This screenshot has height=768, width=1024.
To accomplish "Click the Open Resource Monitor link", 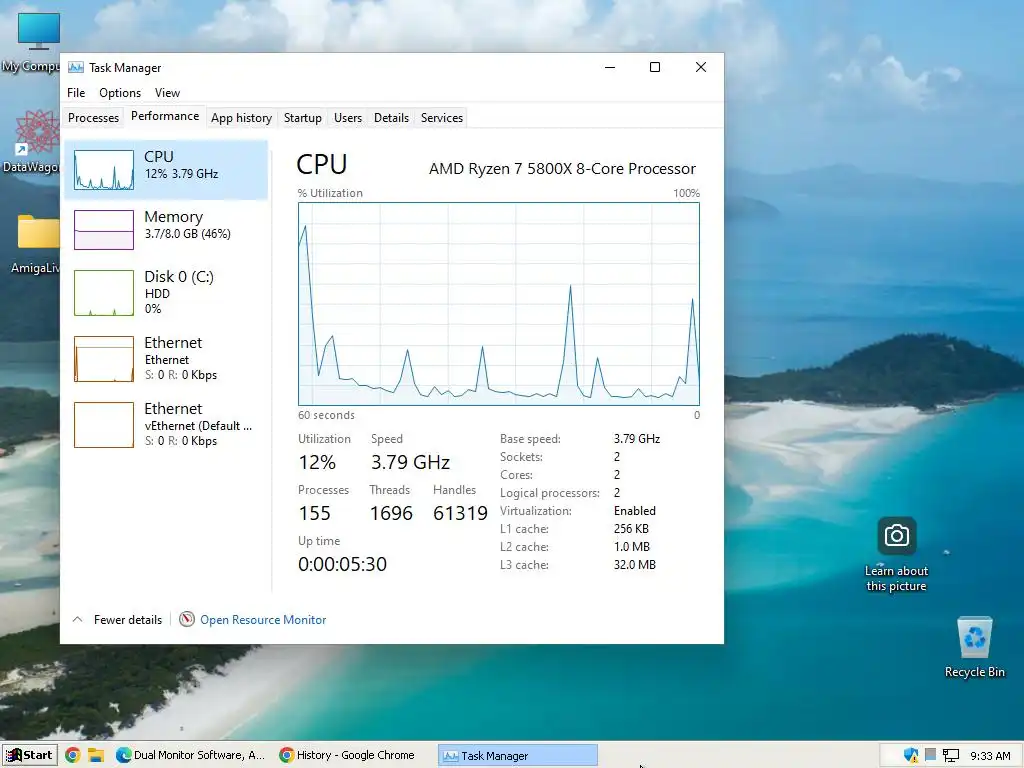I will [x=263, y=620].
